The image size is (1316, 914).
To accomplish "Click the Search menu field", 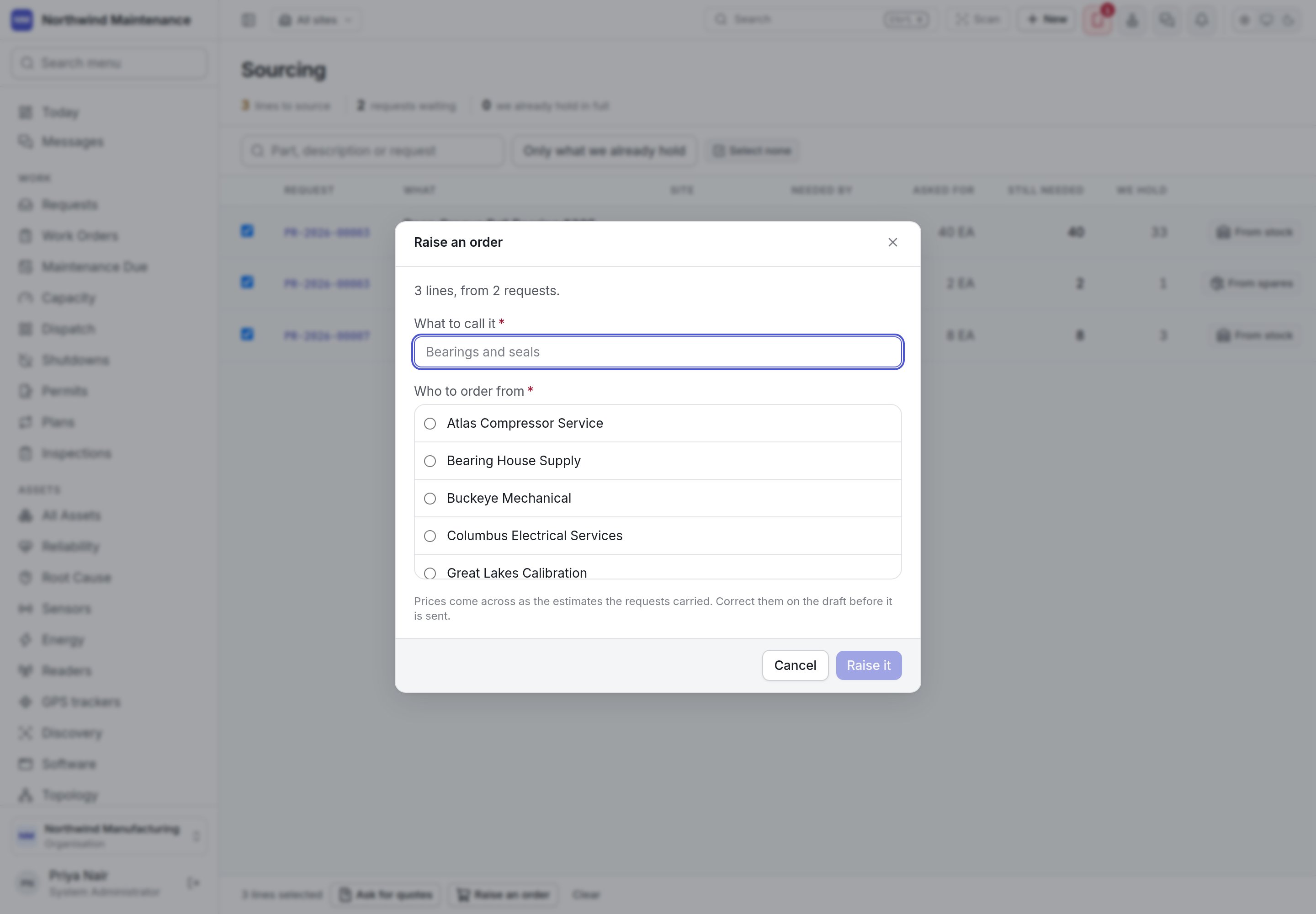I will click(x=109, y=63).
